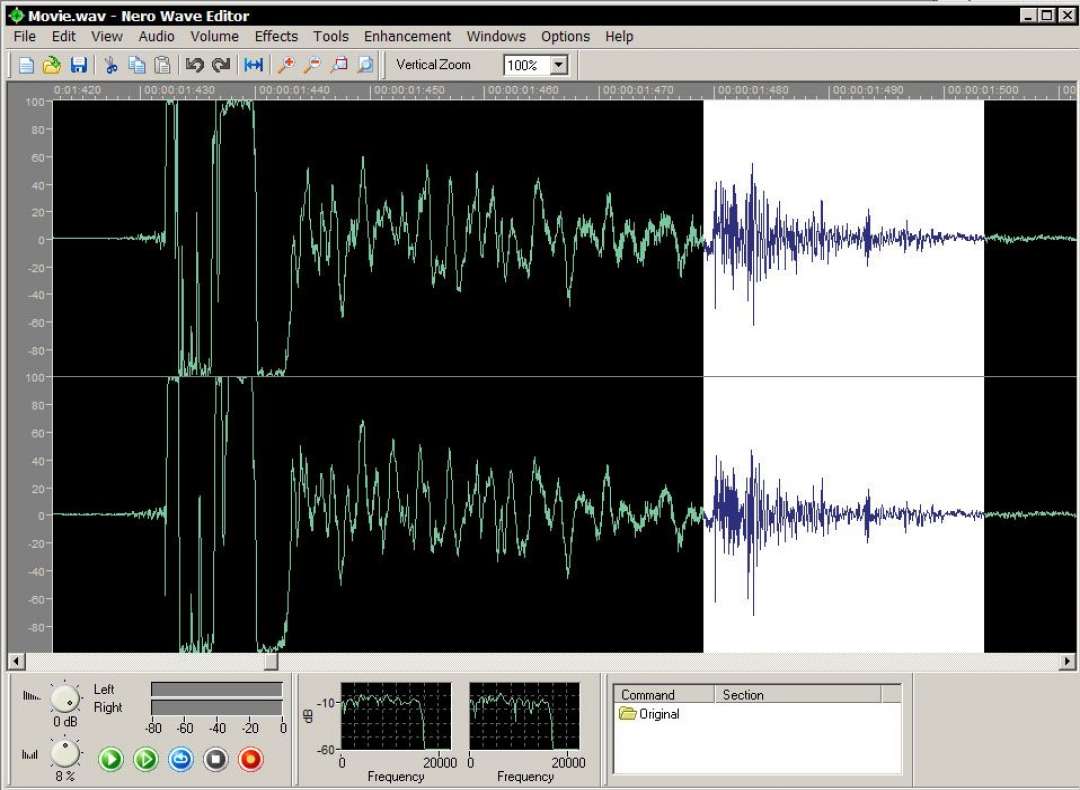The image size is (1080, 790).
Task: Click the Select All horizontal arrows icon
Action: (x=254, y=65)
